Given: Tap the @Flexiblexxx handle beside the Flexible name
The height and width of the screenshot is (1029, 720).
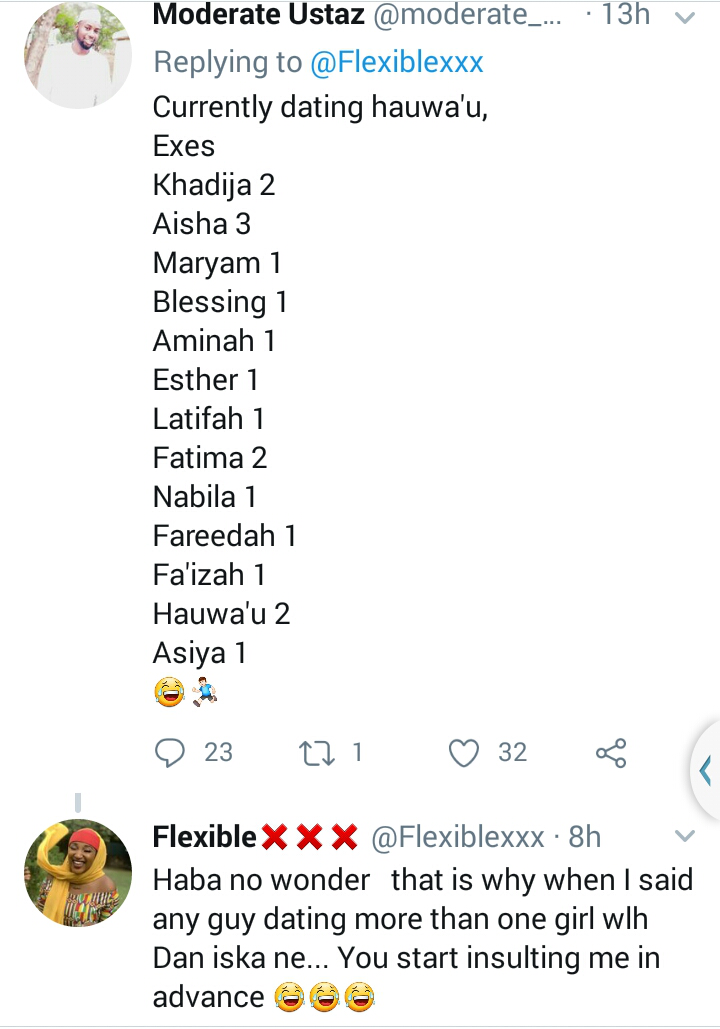Looking at the screenshot, I should (x=457, y=837).
